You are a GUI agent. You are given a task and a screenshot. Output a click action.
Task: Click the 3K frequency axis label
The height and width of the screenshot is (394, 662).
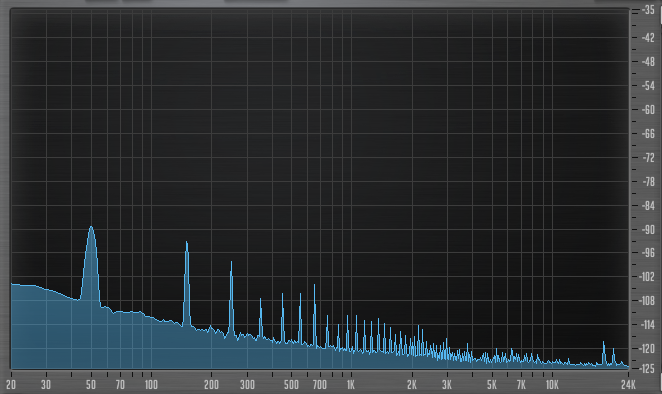(x=447, y=385)
